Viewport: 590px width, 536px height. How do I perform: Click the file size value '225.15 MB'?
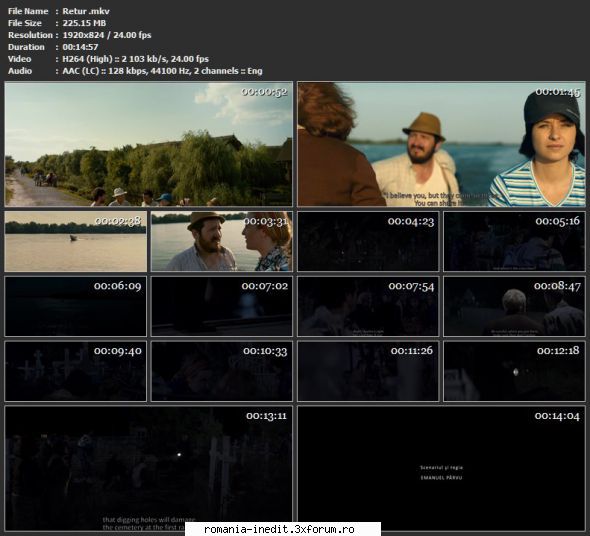click(84, 23)
